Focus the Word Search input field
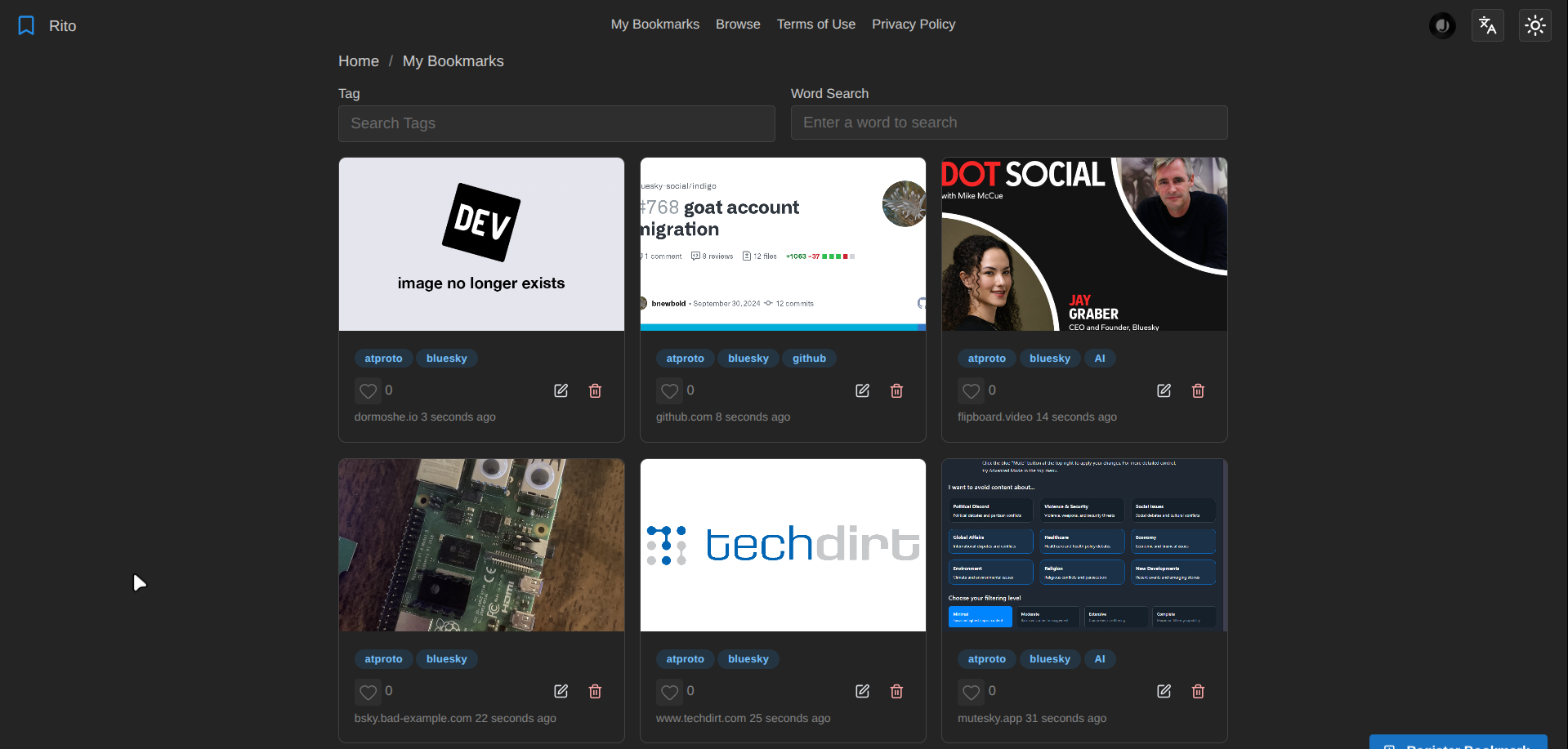 [x=1008, y=123]
